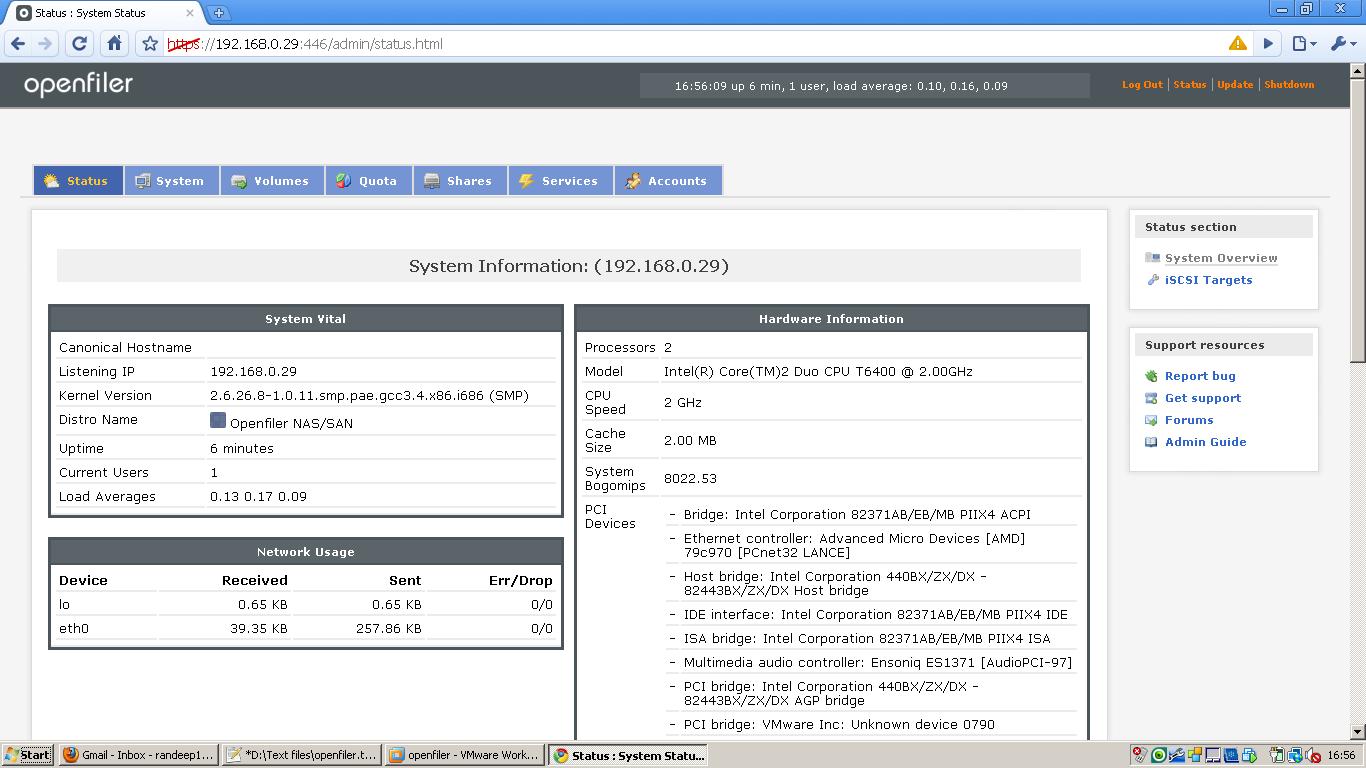1366x768 pixels.
Task: Open the new tab page dropdown
Action: pyautogui.click(x=1304, y=44)
